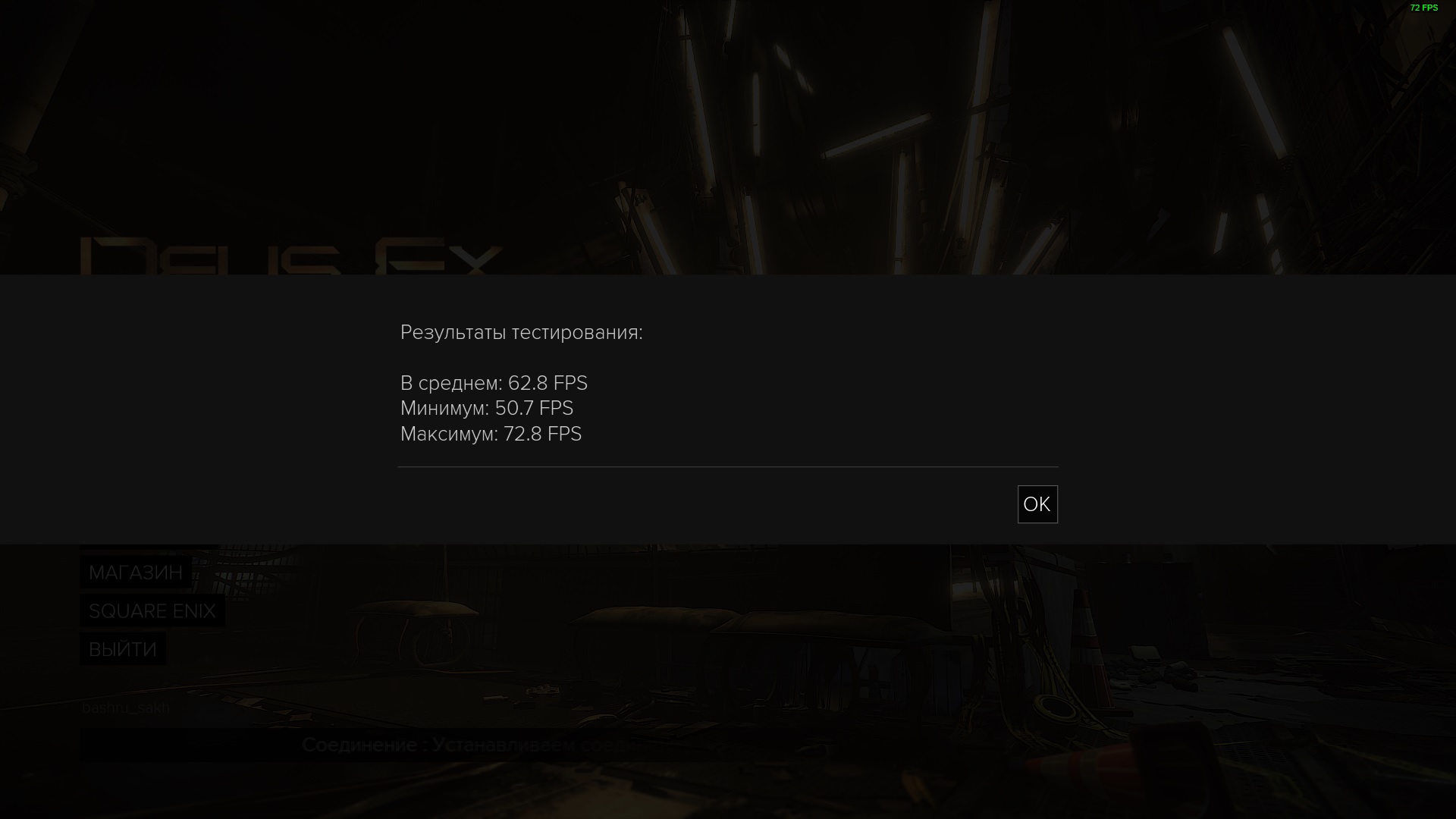The height and width of the screenshot is (819, 1456).
Task: Click the black bar left of Соединение text
Action: (x=190, y=745)
